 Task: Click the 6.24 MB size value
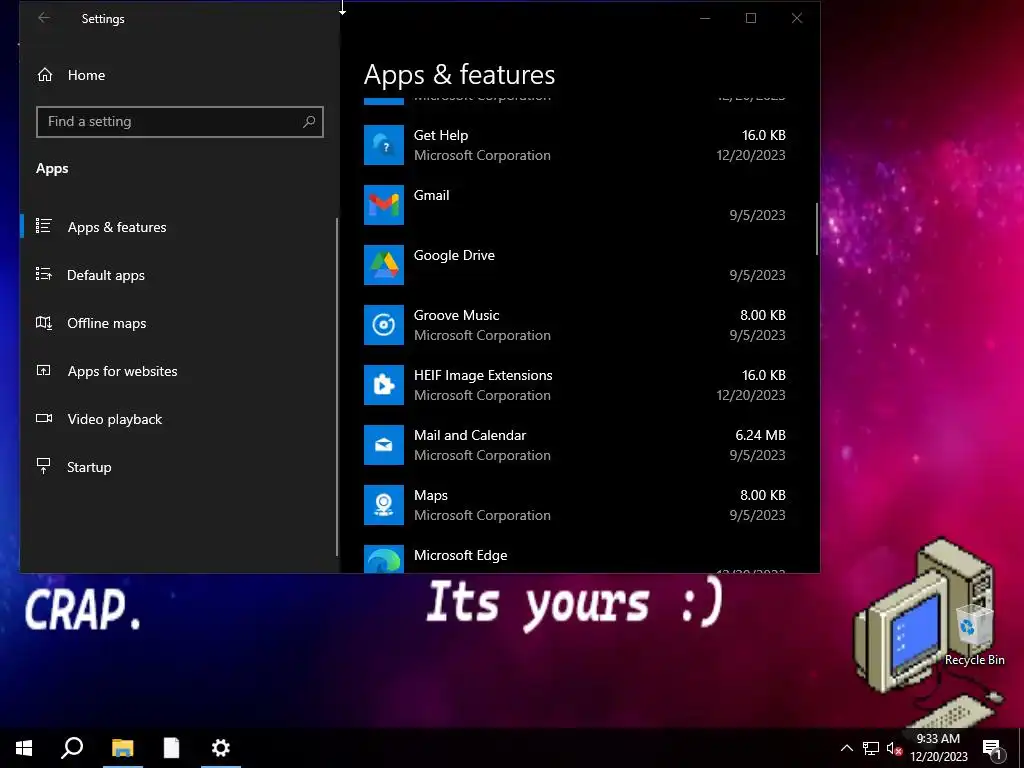tap(760, 436)
